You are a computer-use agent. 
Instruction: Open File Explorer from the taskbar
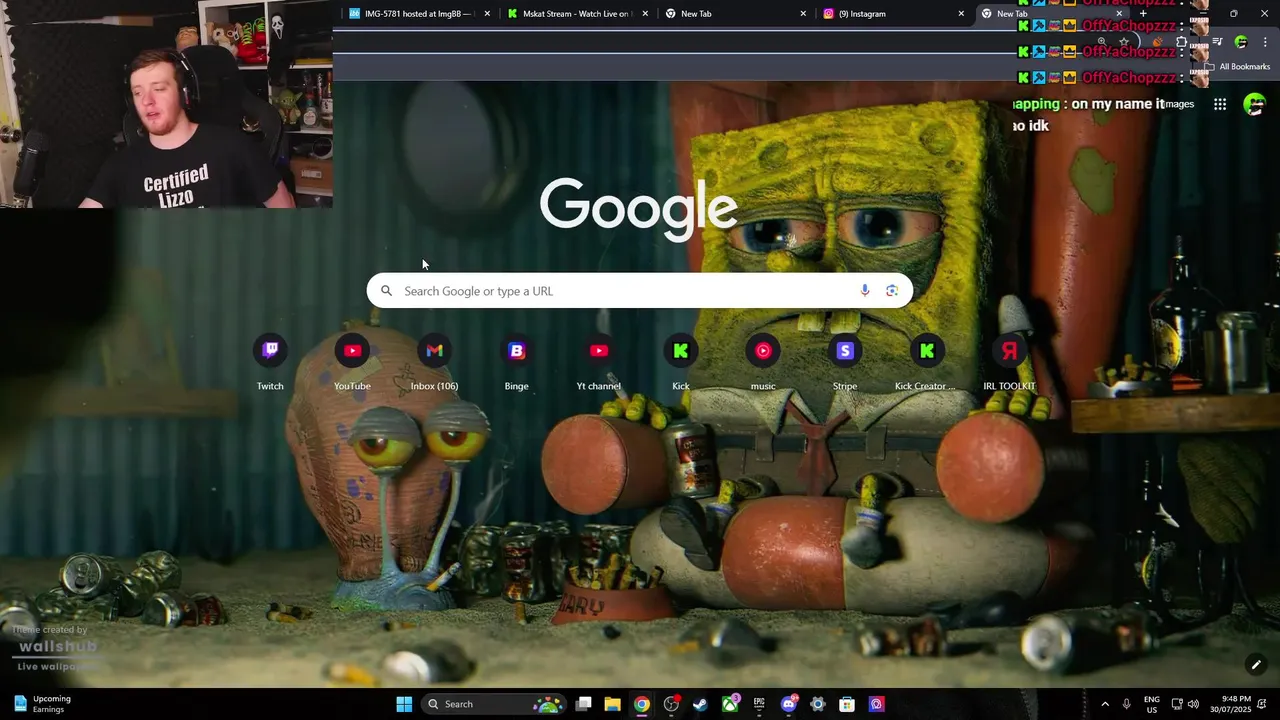tap(613, 704)
